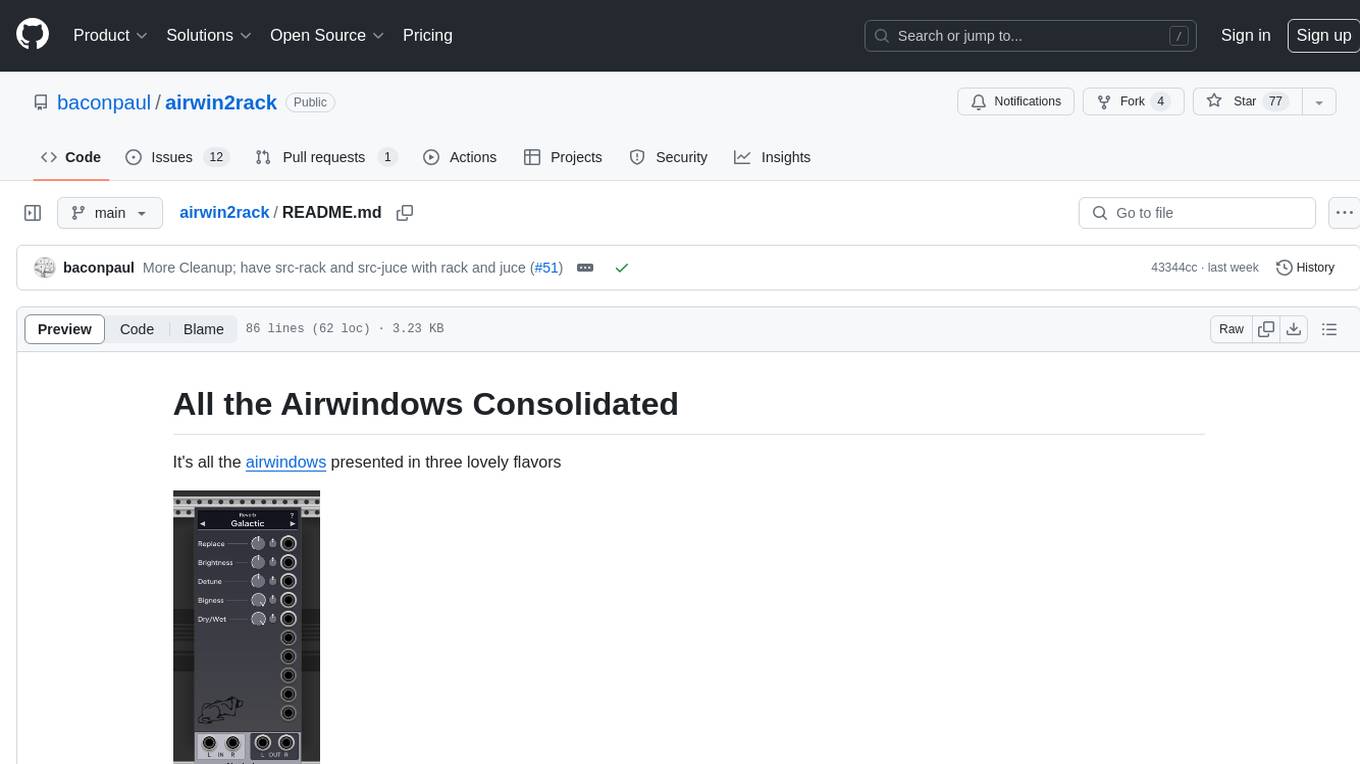
Task: Open the star lists dropdown arrow
Action: click(1319, 102)
